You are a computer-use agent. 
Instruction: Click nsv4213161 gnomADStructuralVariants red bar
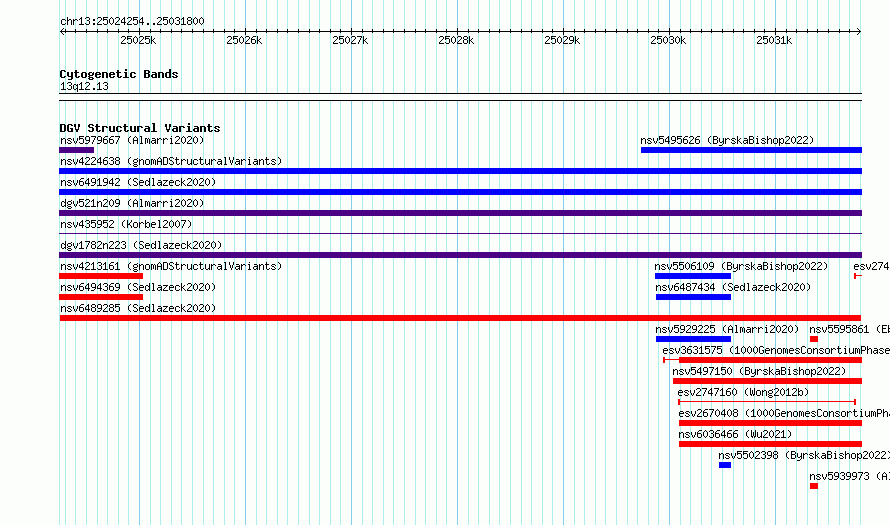[101, 276]
